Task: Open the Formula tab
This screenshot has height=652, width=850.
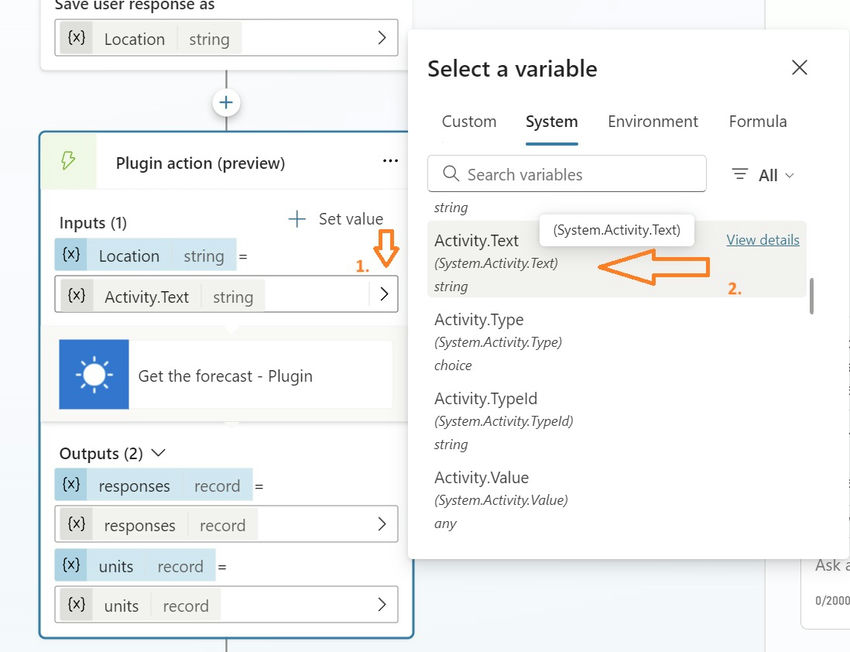Action: coord(757,122)
